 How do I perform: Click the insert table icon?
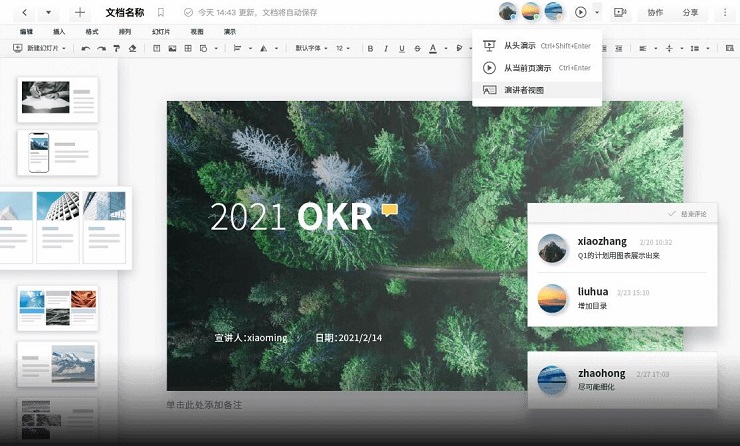187,48
